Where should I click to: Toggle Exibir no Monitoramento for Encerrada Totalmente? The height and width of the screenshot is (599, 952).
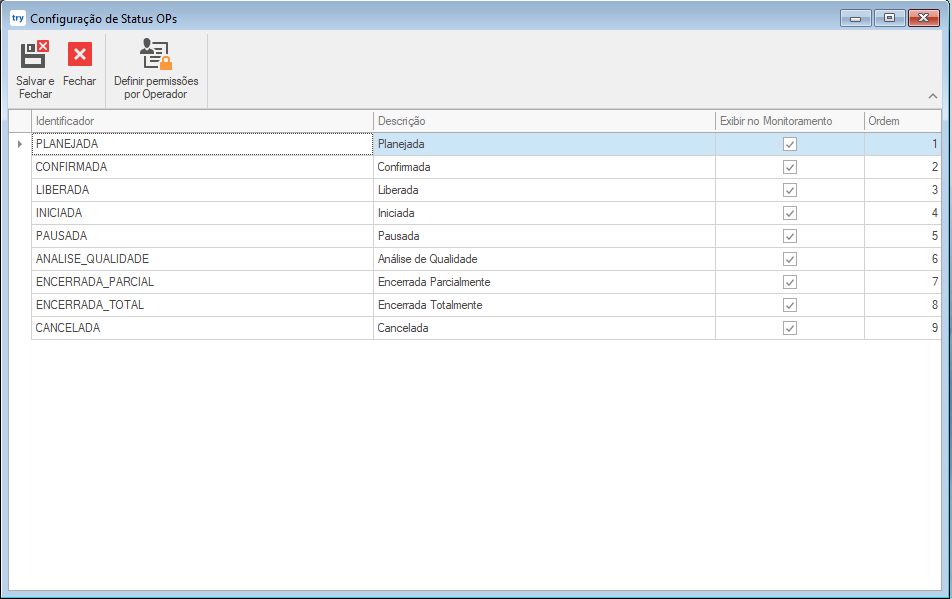click(789, 305)
